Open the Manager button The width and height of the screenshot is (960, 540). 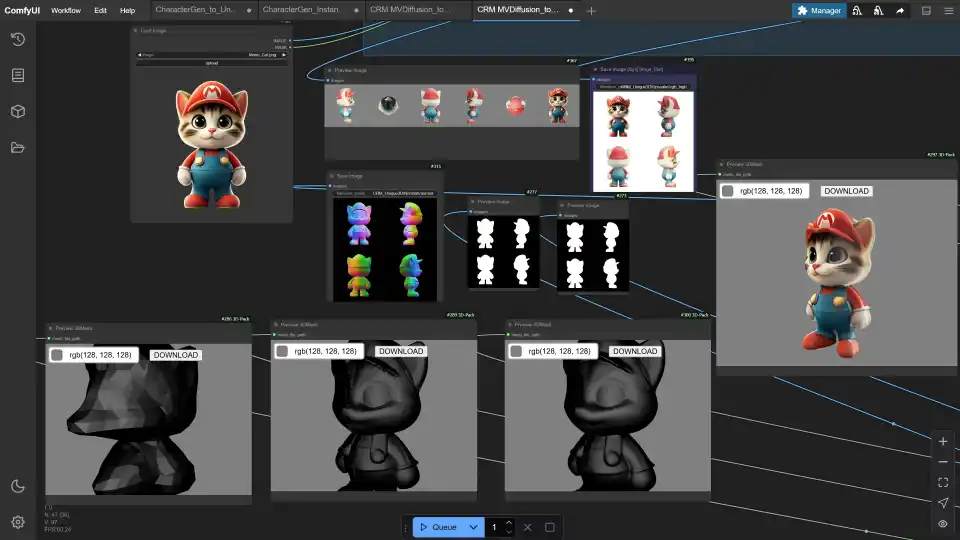tap(819, 10)
